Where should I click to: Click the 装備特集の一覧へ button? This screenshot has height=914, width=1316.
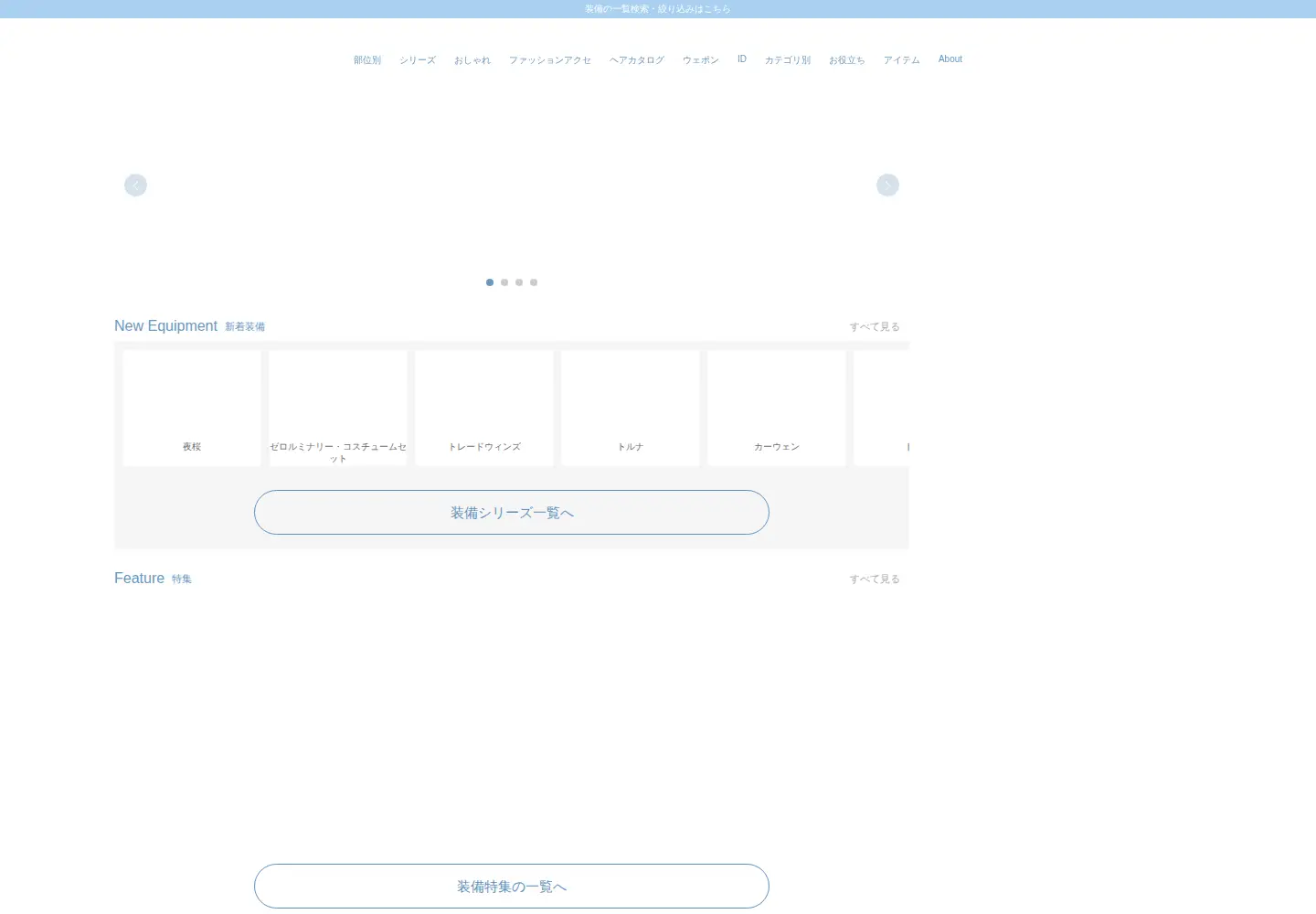point(512,887)
